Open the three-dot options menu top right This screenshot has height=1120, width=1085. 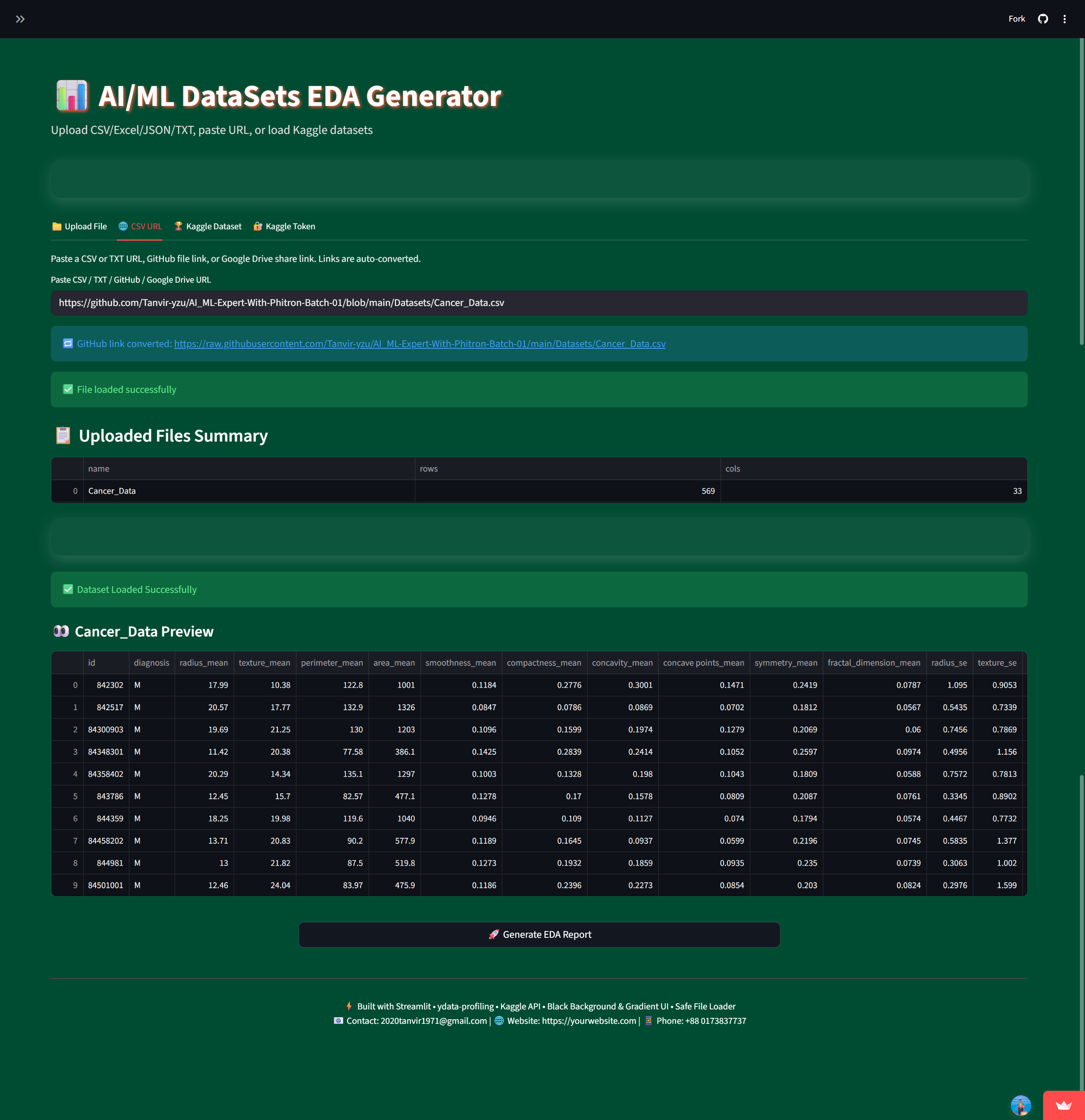(x=1065, y=19)
